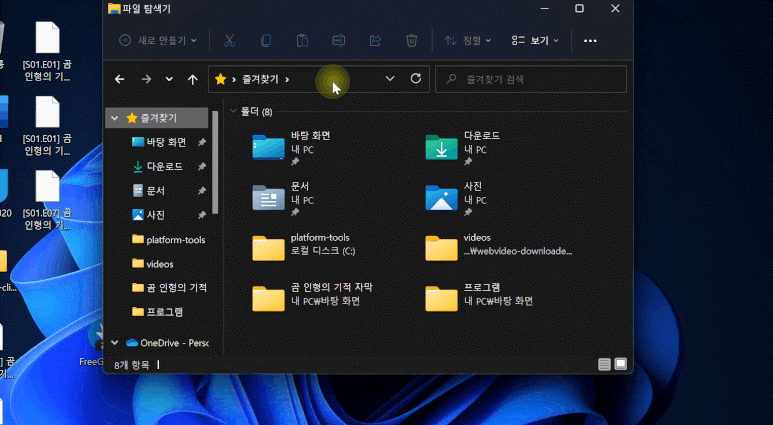Image resolution: width=773 pixels, height=425 pixels.
Task: Select 즐겨찾기 in the sidebar
Action: 158,118
